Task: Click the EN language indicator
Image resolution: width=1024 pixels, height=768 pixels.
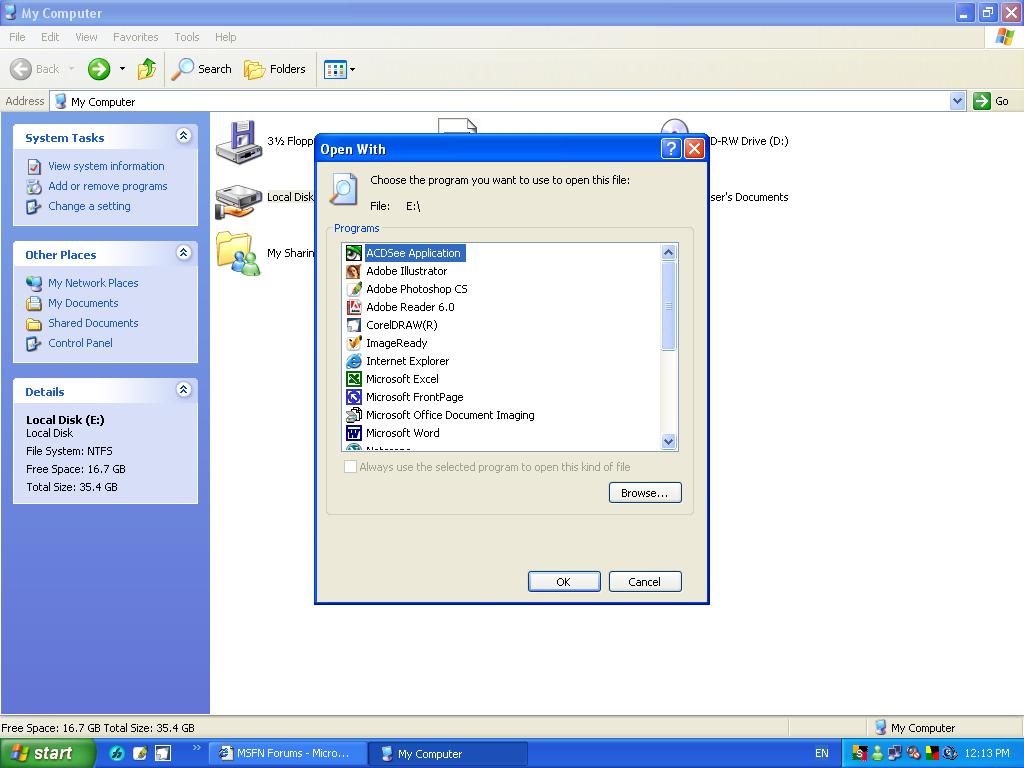Action: coord(822,753)
